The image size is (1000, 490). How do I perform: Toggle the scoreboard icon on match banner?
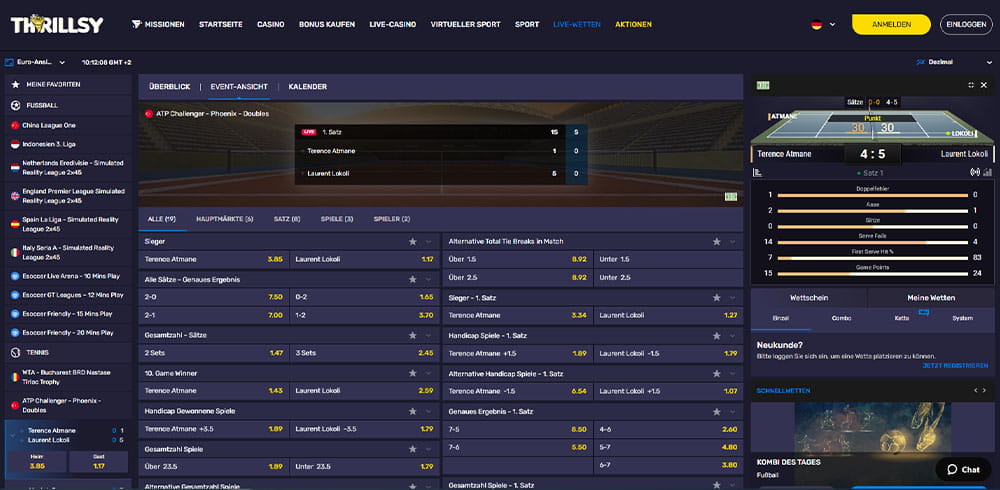[731, 197]
